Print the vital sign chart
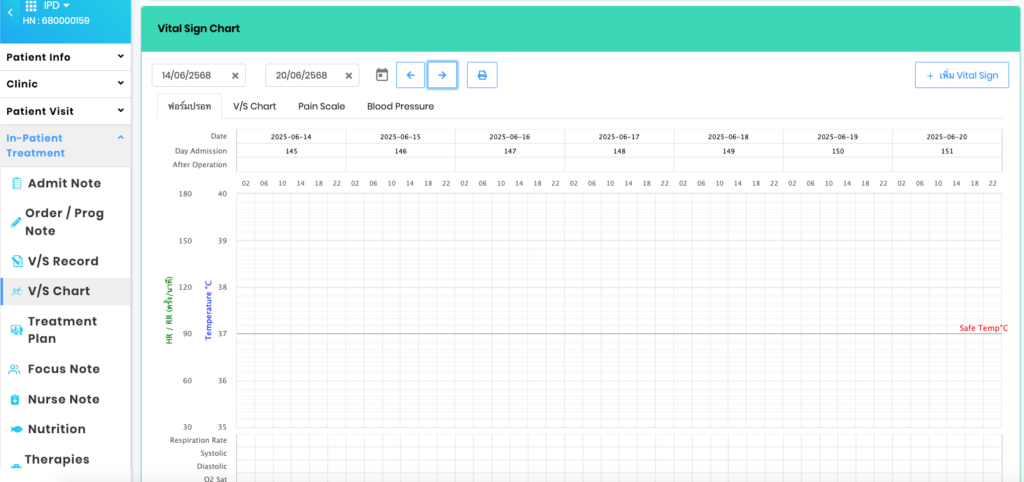 click(482, 75)
